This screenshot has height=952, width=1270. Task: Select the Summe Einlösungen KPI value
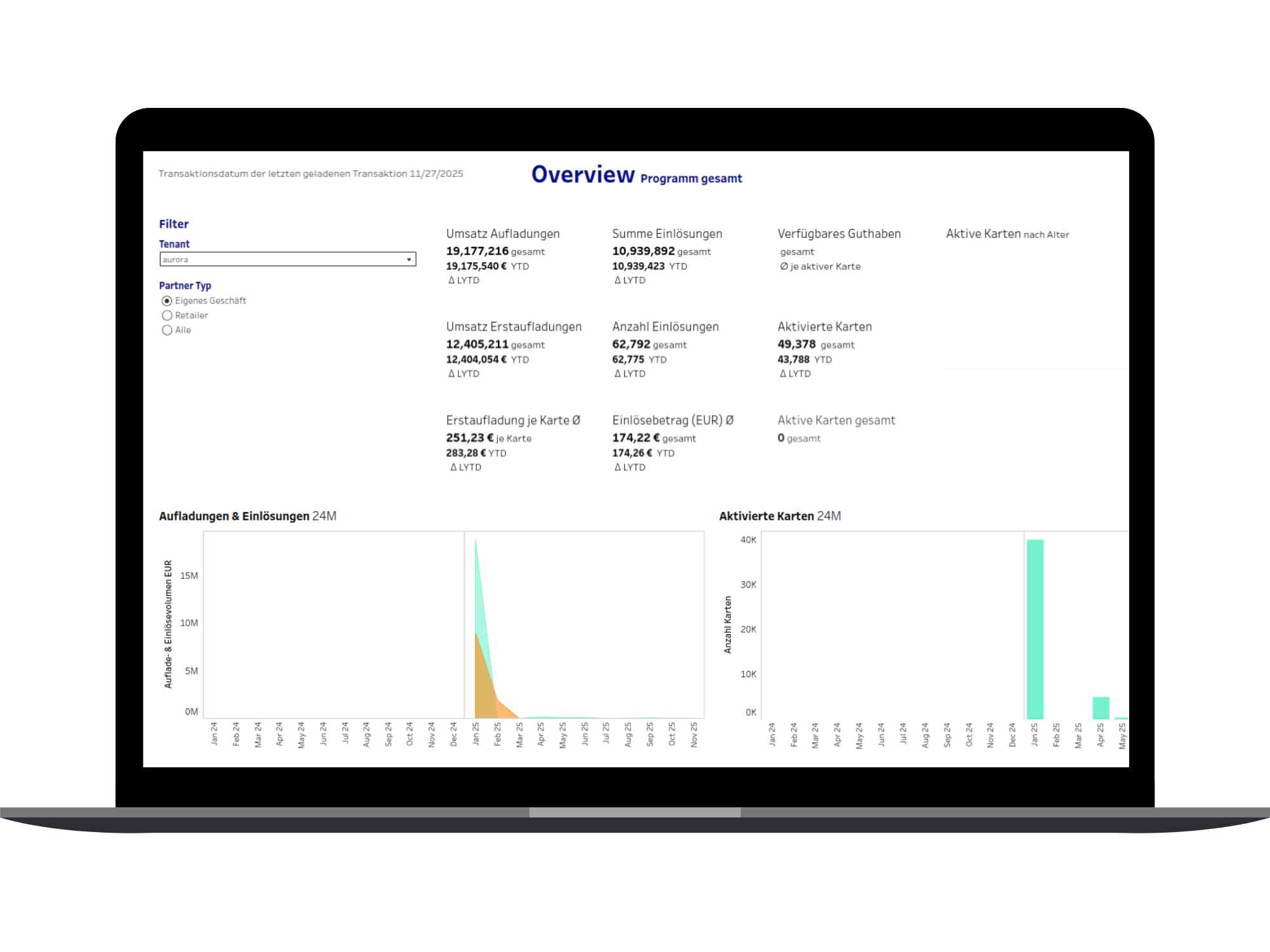(643, 251)
